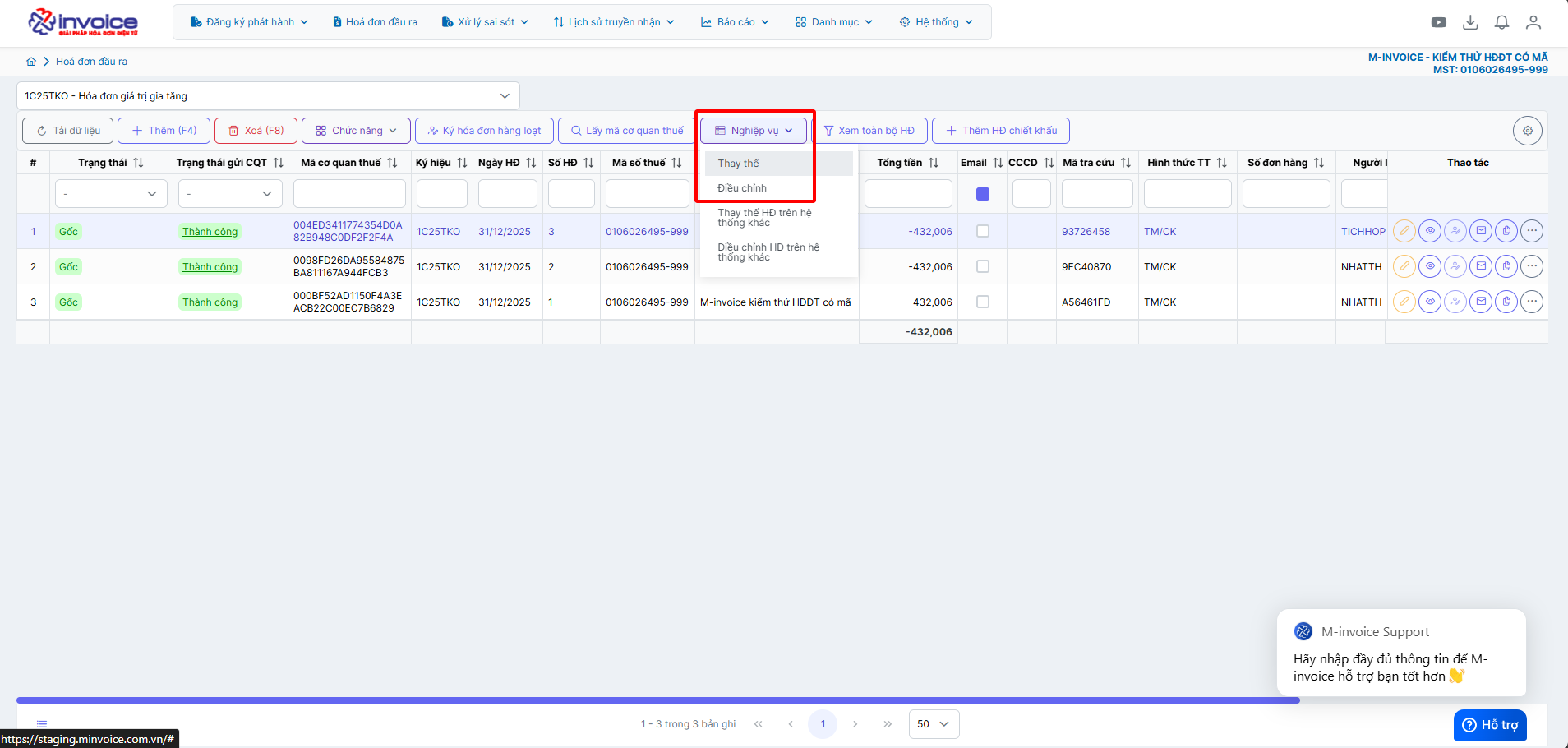
Task: Click the Thêm (F4) button
Action: (x=164, y=131)
